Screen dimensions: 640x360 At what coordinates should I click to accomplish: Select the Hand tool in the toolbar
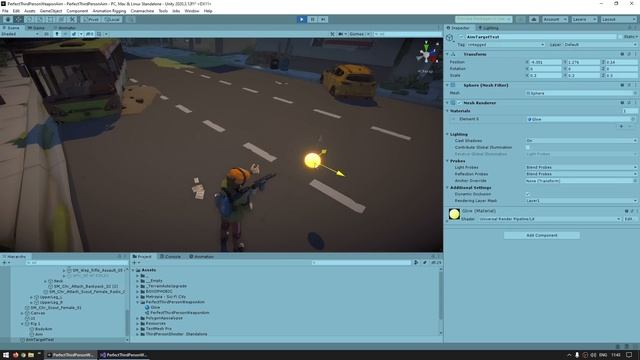pyautogui.click(x=8, y=19)
